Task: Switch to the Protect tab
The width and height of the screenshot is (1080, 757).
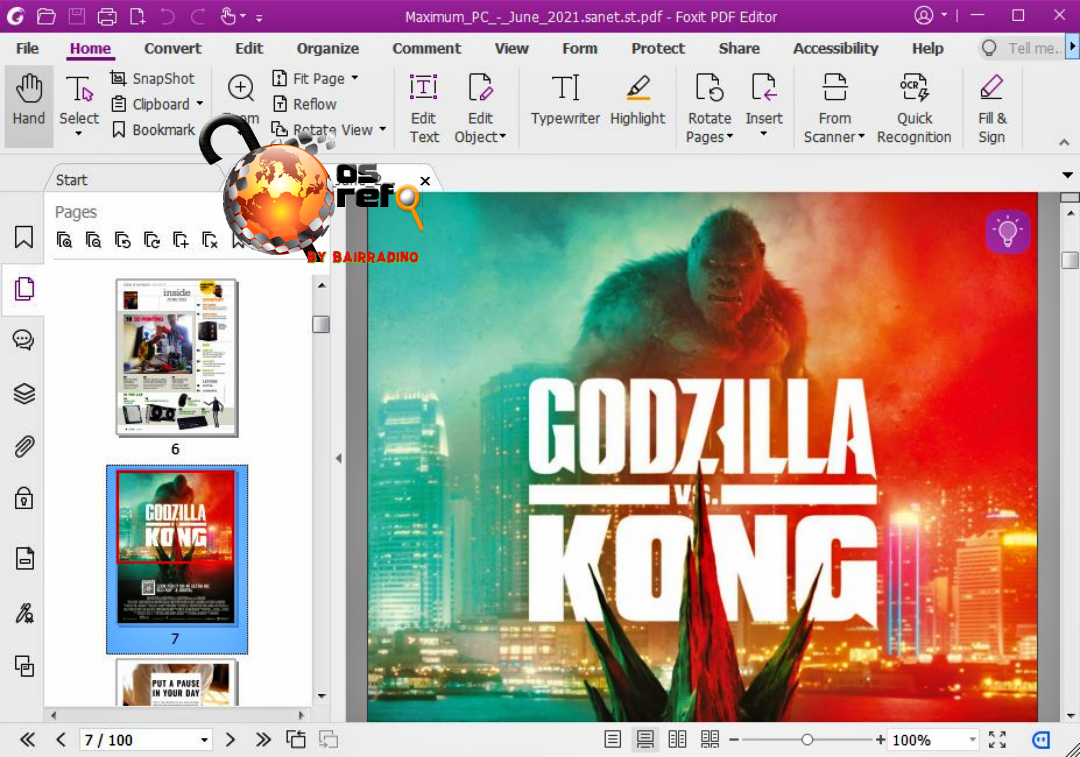Action: [x=658, y=48]
